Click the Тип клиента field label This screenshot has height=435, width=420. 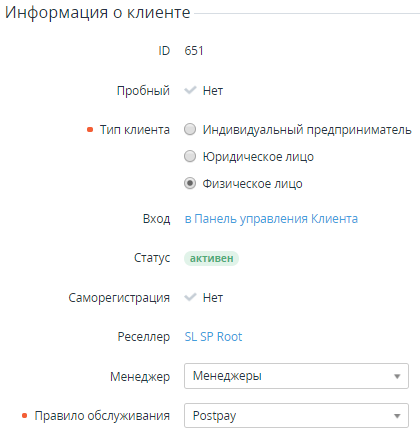pyautogui.click(x=135, y=130)
